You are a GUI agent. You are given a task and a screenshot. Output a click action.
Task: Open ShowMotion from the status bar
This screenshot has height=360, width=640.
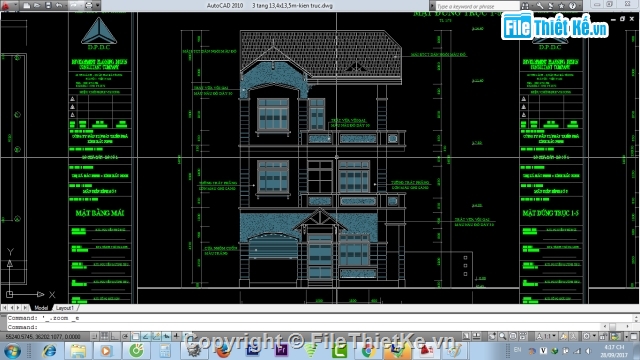click(x=523, y=336)
